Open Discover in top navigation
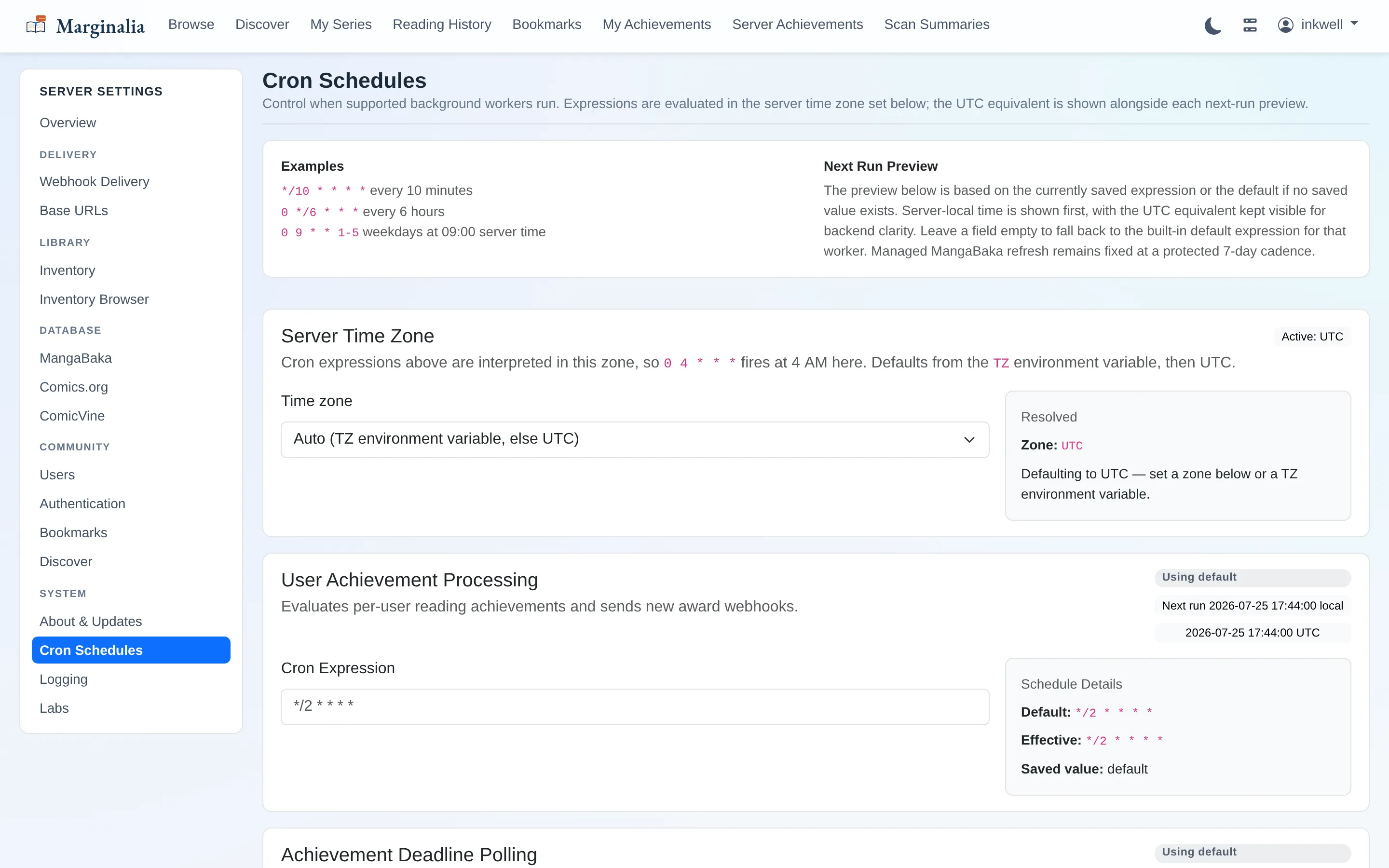 (262, 25)
